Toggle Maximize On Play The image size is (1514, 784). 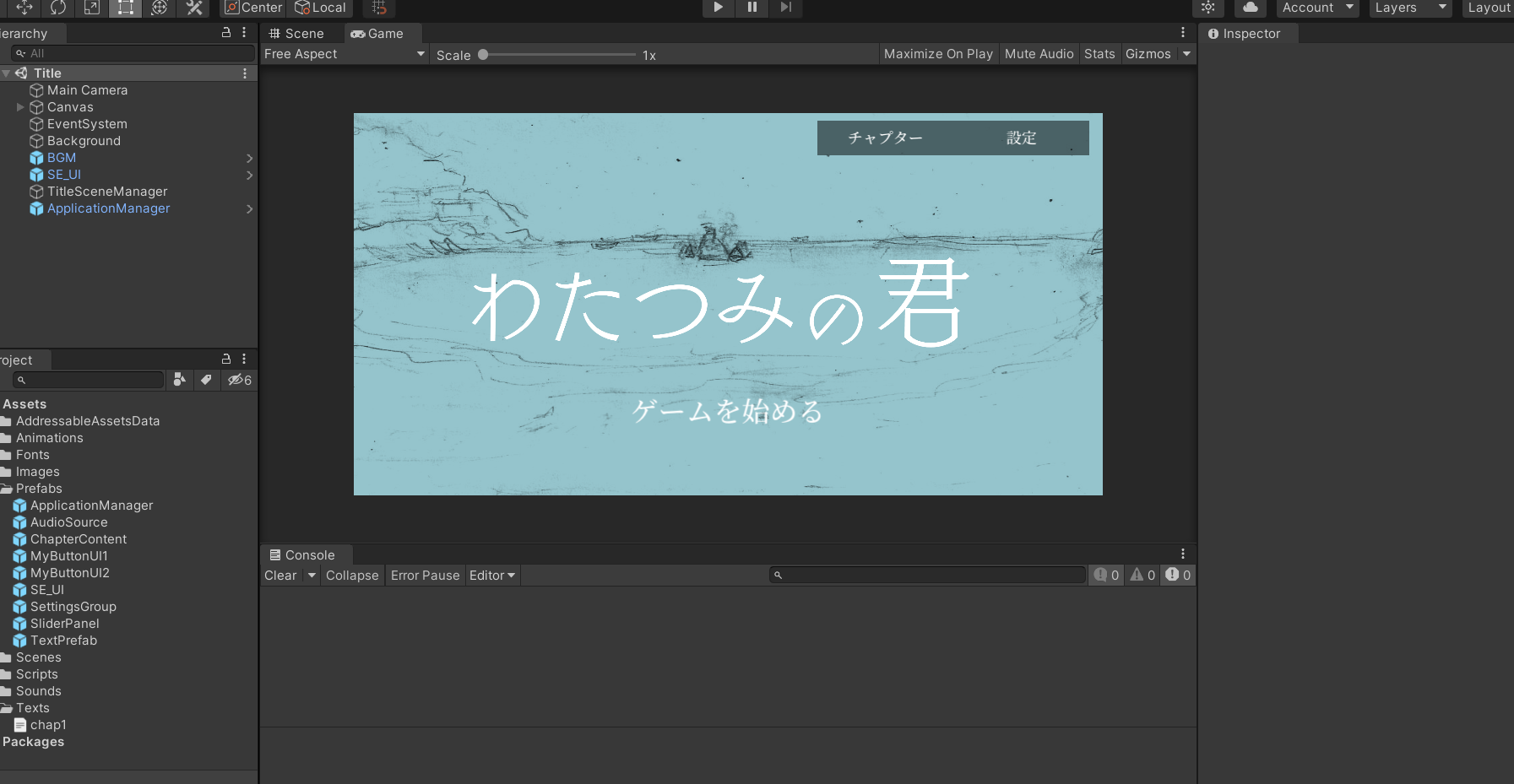click(937, 54)
